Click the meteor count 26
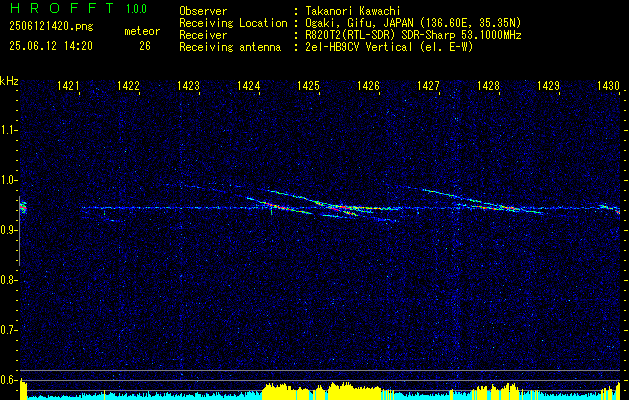This screenshot has height=400, width=629. tap(145, 46)
